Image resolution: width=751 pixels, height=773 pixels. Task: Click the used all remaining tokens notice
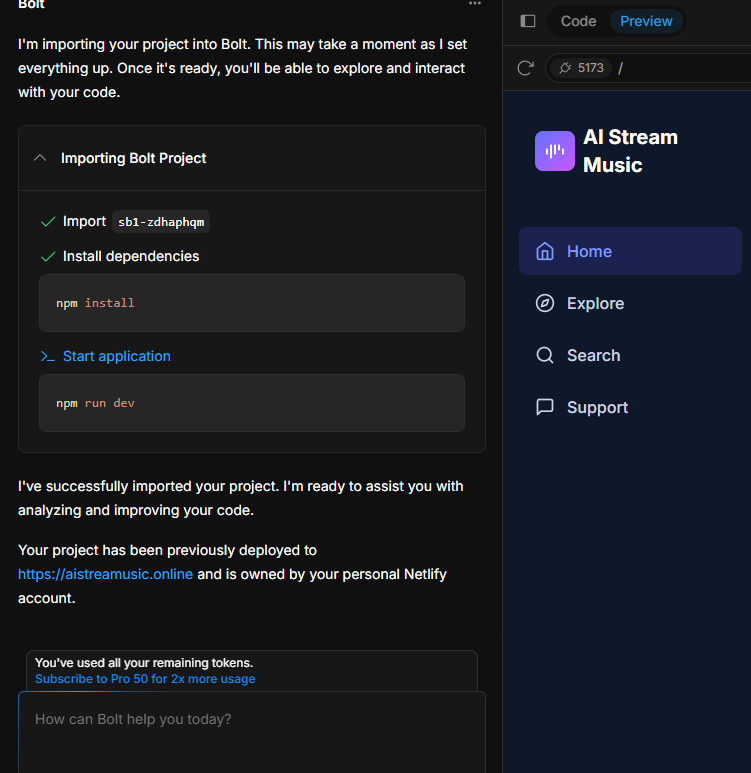[x=144, y=663]
